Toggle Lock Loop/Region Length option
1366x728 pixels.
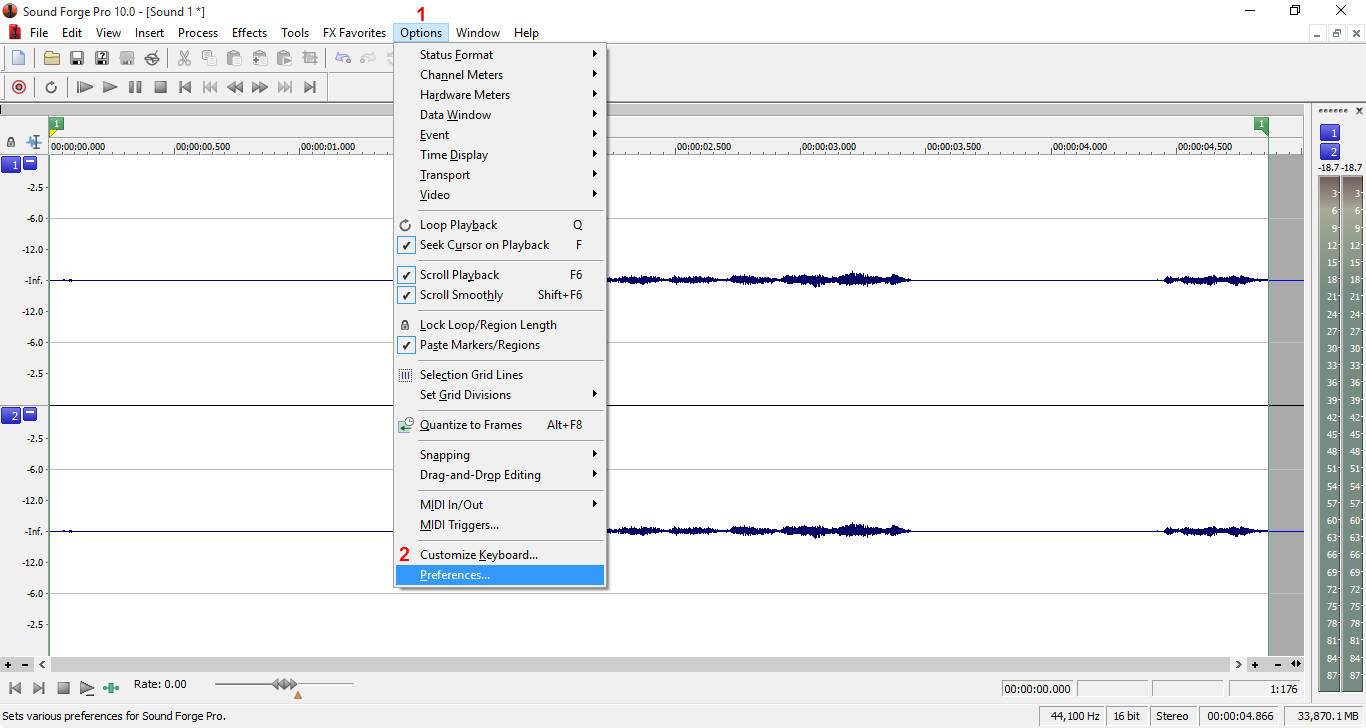(x=500, y=325)
